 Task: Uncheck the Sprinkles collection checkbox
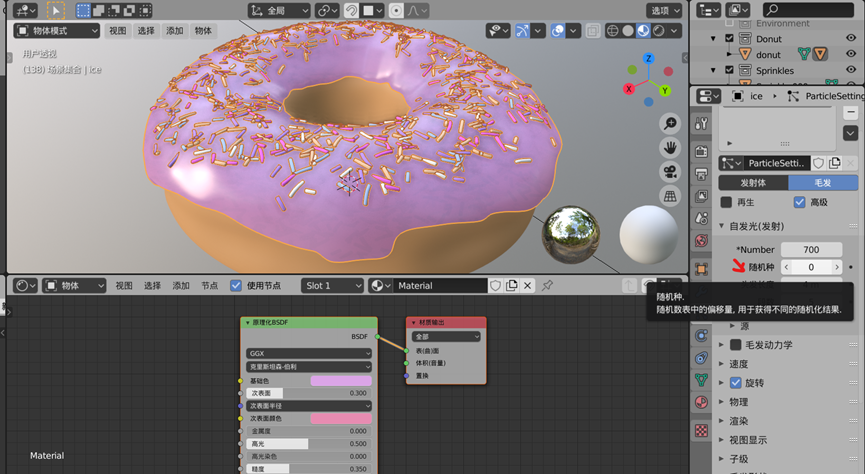tap(729, 70)
